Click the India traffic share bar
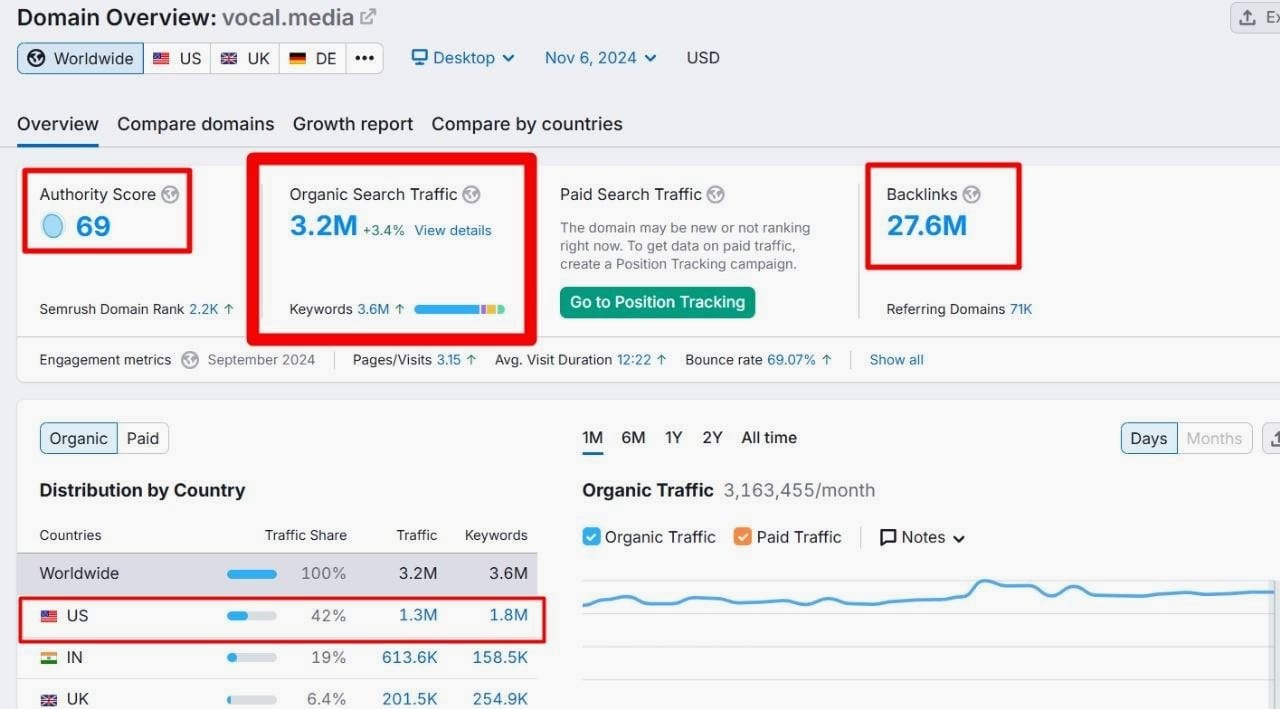 point(252,658)
